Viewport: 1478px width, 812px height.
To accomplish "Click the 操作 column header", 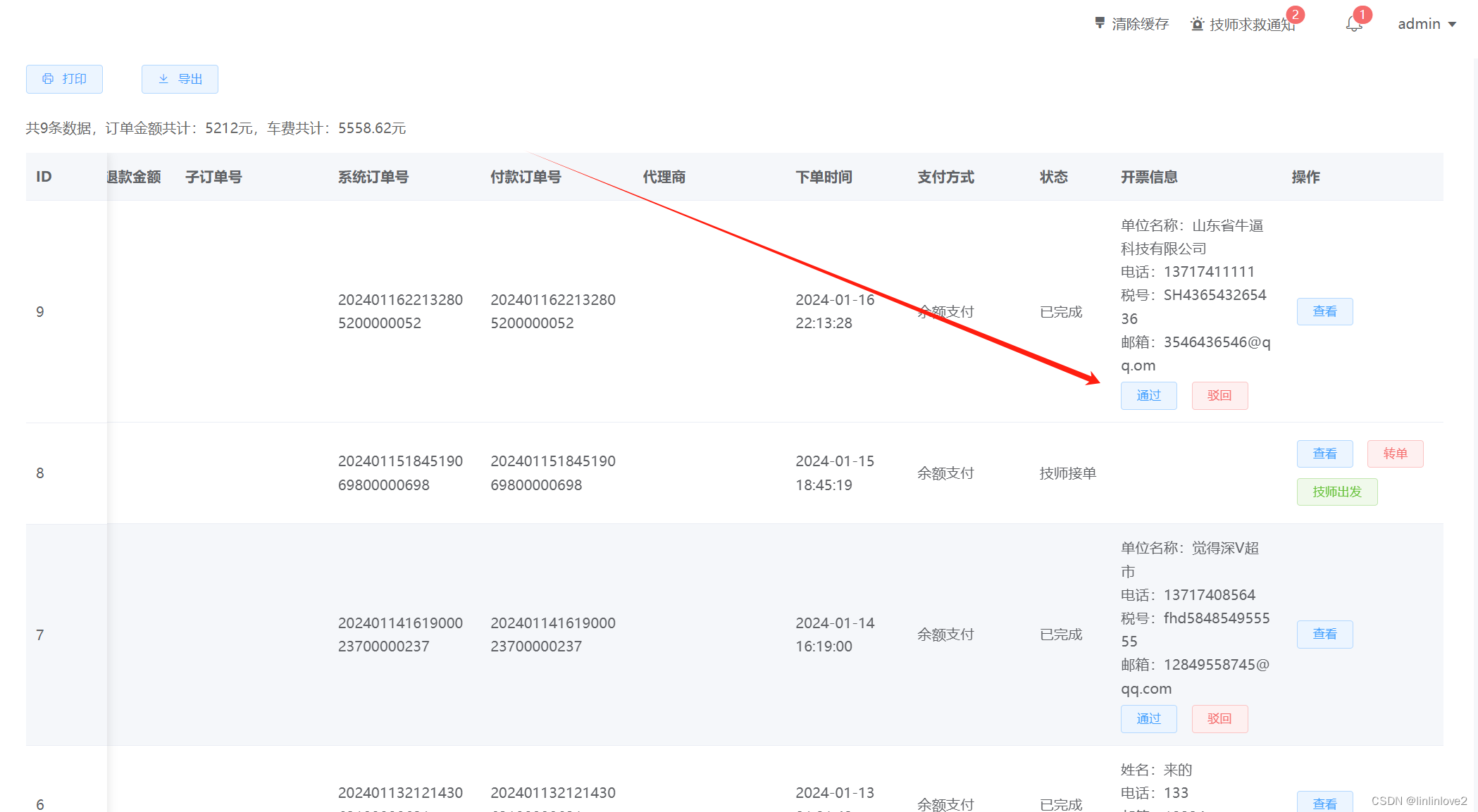I will coord(1305,177).
